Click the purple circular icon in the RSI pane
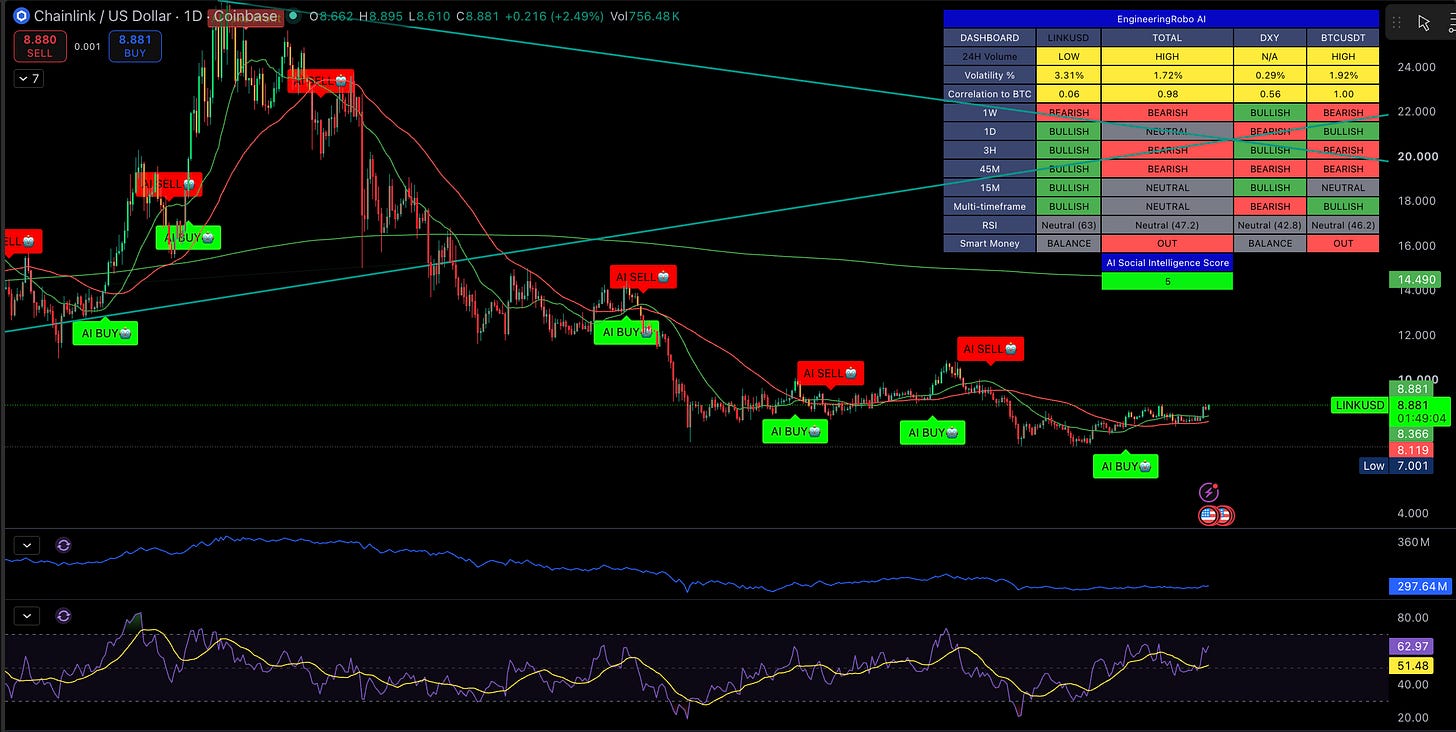The width and height of the screenshot is (1456, 732). [x=64, y=616]
